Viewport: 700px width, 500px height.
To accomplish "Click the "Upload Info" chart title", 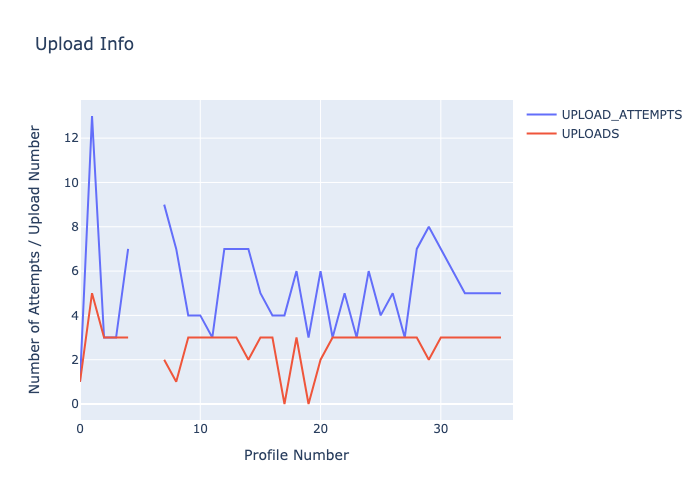I will tap(84, 44).
